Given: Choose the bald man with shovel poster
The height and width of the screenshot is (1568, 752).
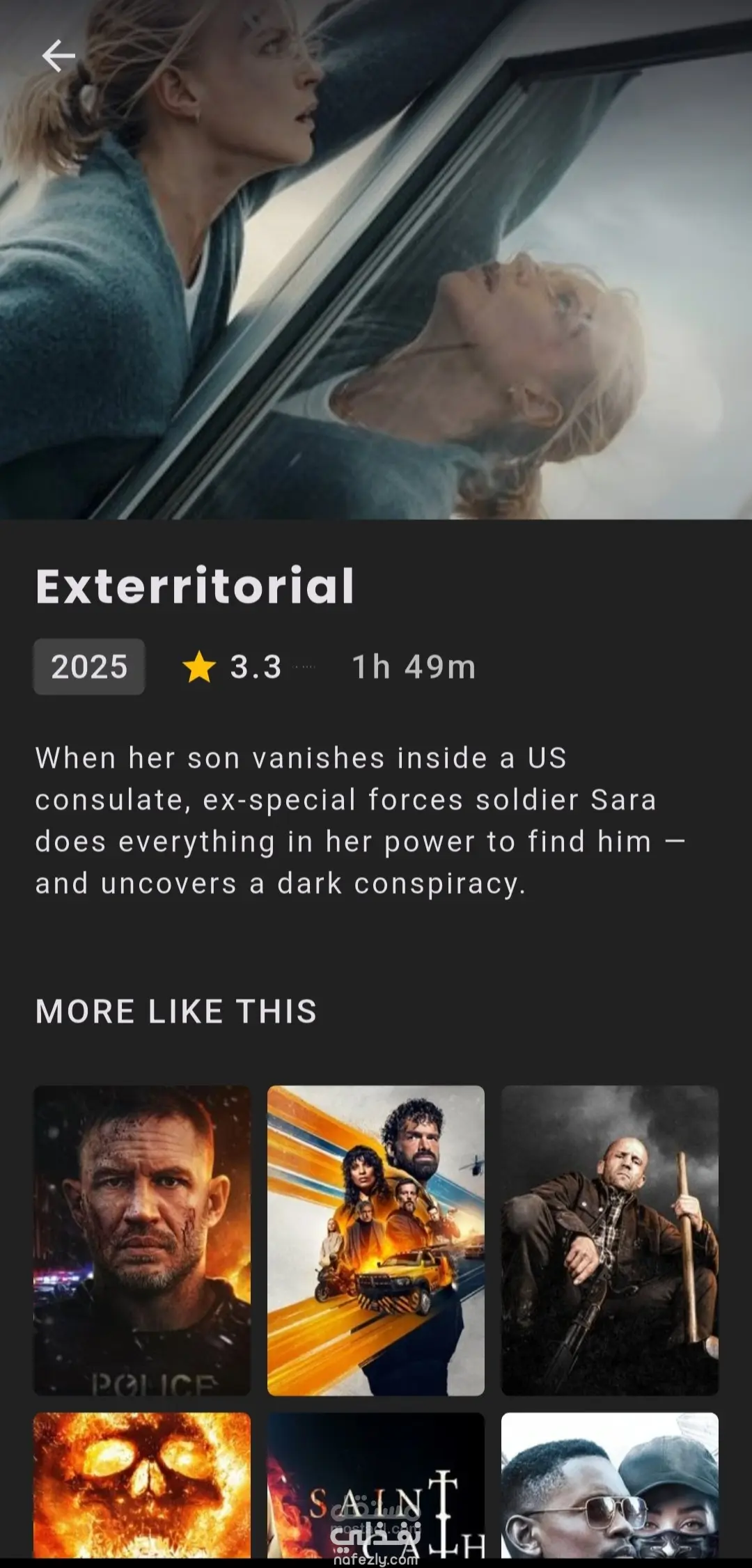Looking at the screenshot, I should (x=610, y=1240).
